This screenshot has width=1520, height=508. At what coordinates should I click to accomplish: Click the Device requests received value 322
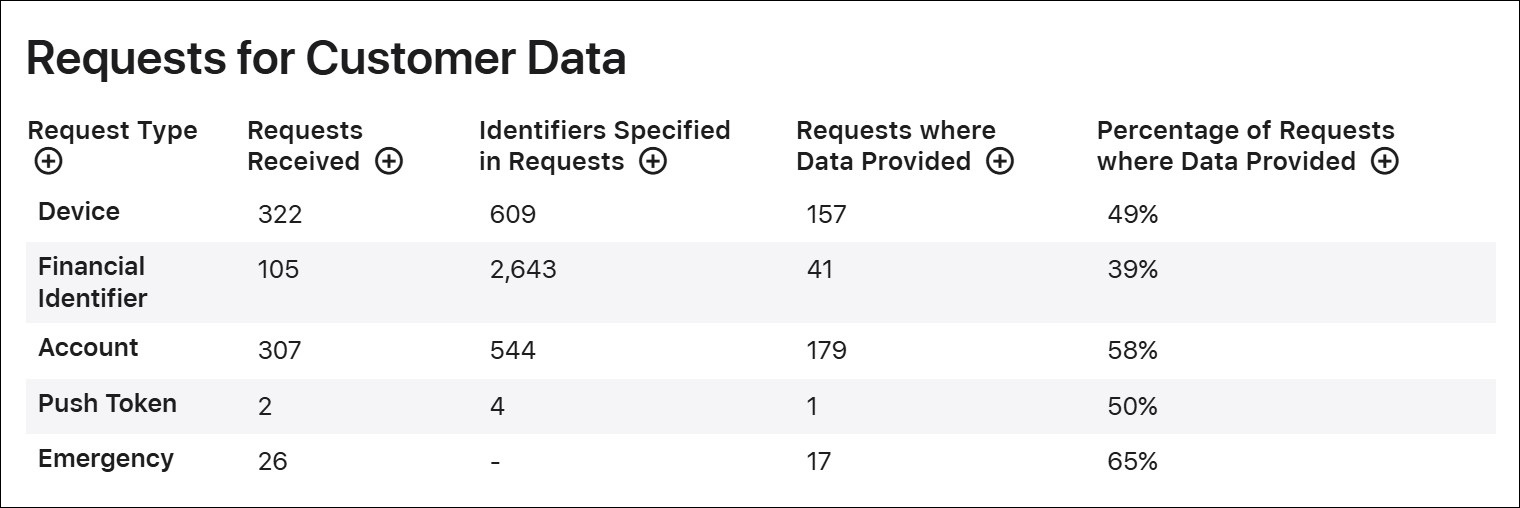pyautogui.click(x=280, y=214)
